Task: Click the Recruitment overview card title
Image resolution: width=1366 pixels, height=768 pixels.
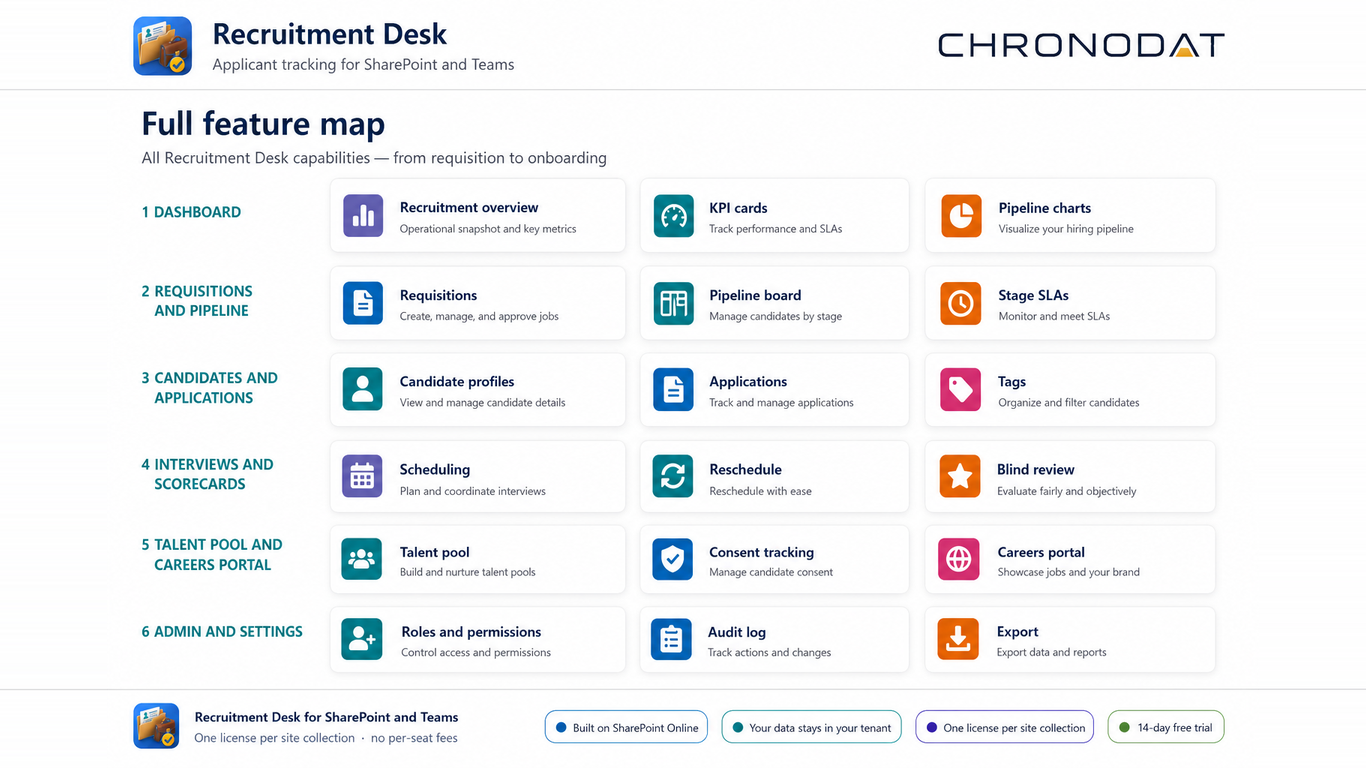Action: [x=469, y=208]
